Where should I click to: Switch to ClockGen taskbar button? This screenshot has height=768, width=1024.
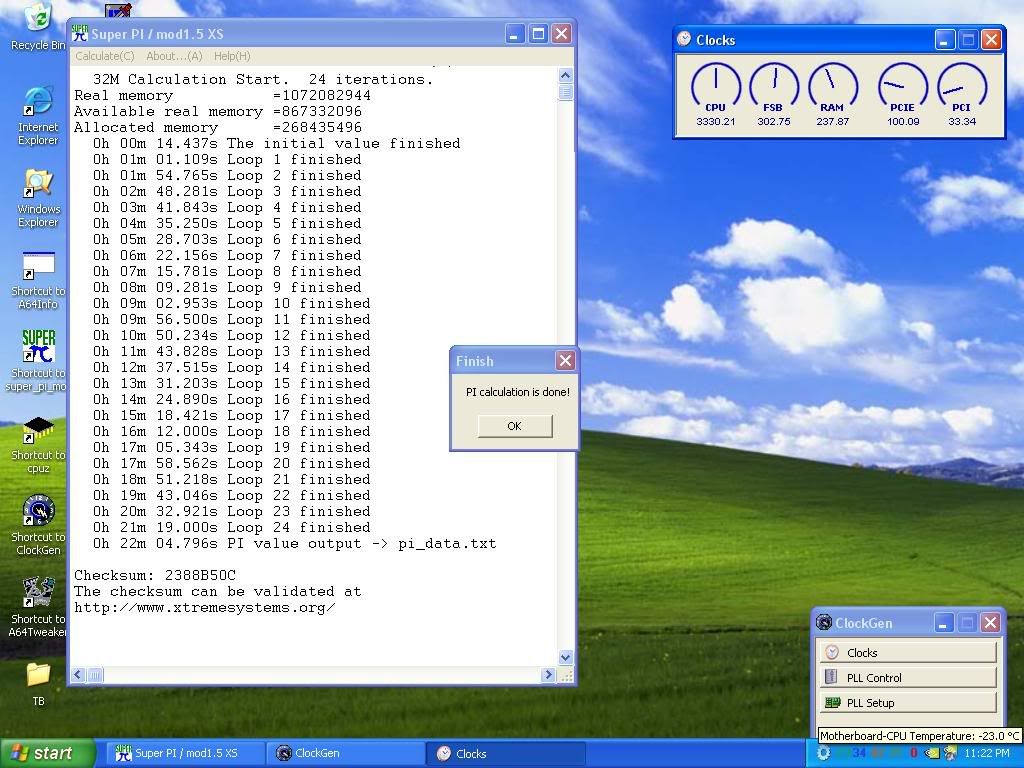345,753
